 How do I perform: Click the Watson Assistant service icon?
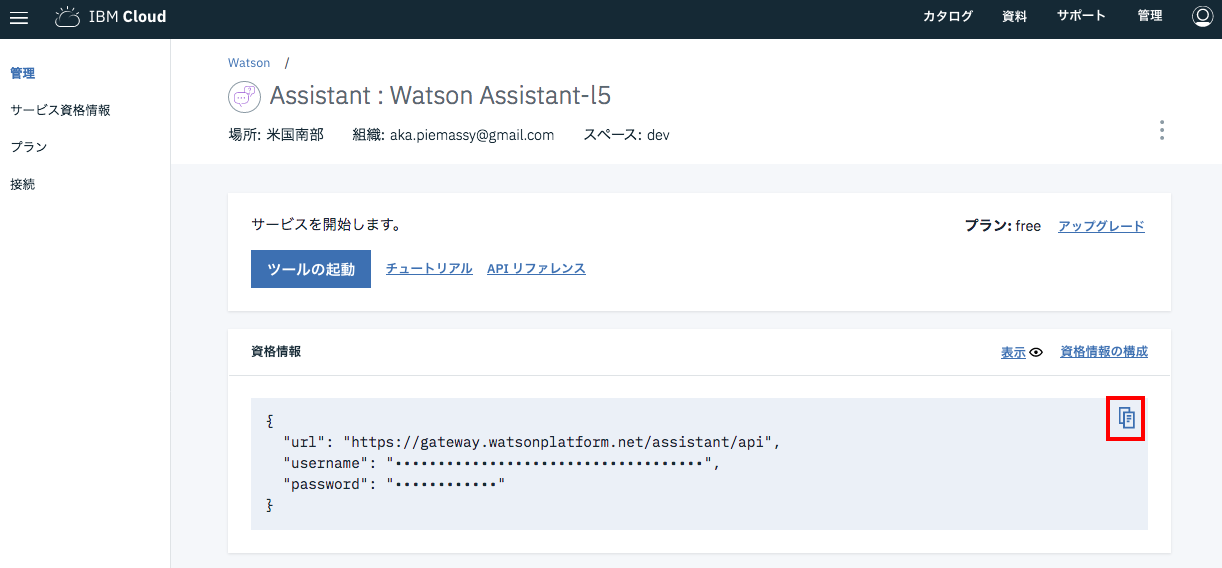[244, 96]
